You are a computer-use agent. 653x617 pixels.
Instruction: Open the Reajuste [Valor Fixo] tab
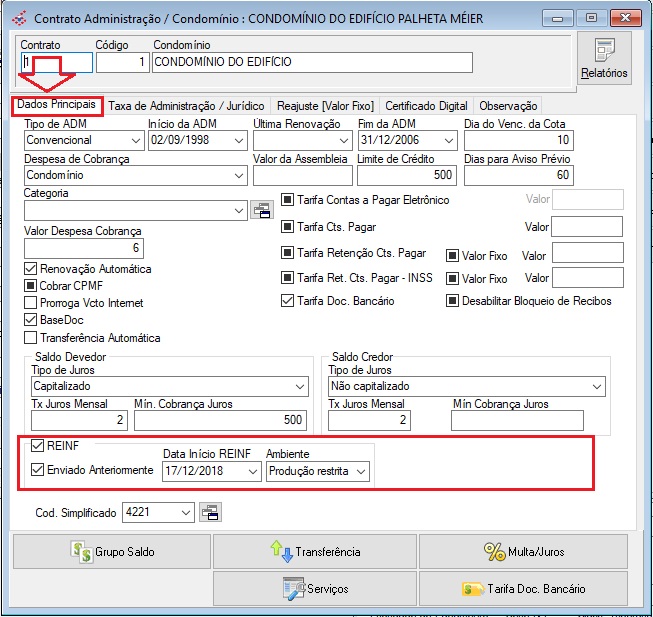coord(325,106)
